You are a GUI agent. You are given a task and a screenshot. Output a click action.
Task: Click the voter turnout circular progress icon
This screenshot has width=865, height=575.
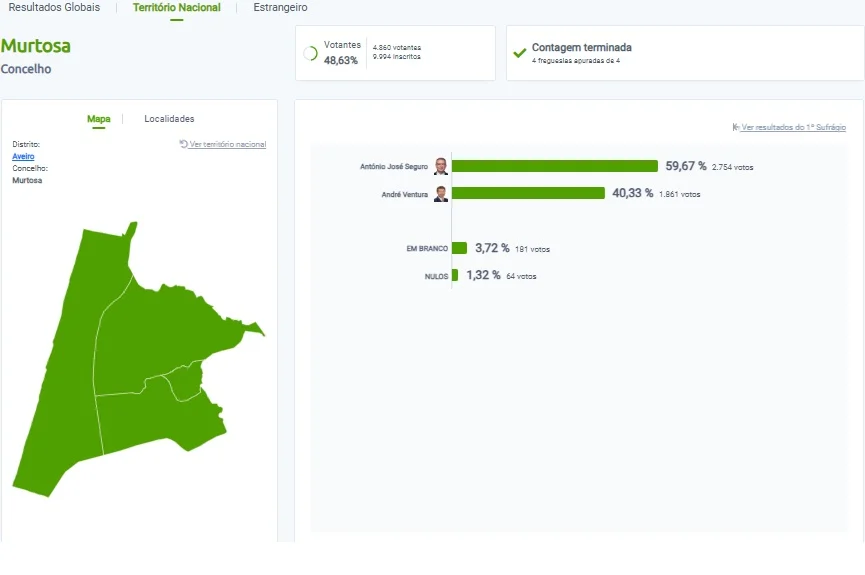click(311, 54)
